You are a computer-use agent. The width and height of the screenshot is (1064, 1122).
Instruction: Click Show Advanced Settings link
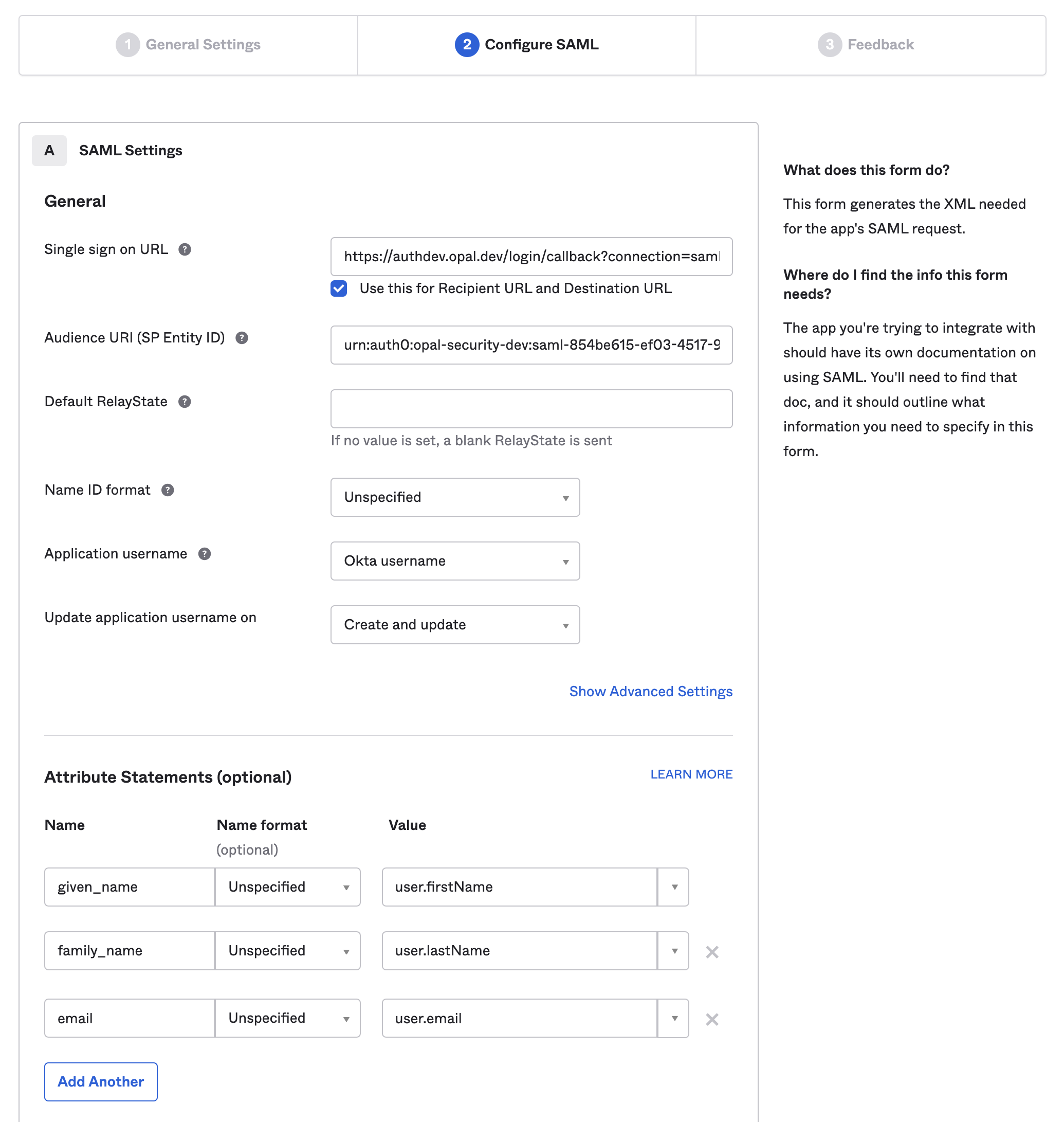(x=651, y=692)
